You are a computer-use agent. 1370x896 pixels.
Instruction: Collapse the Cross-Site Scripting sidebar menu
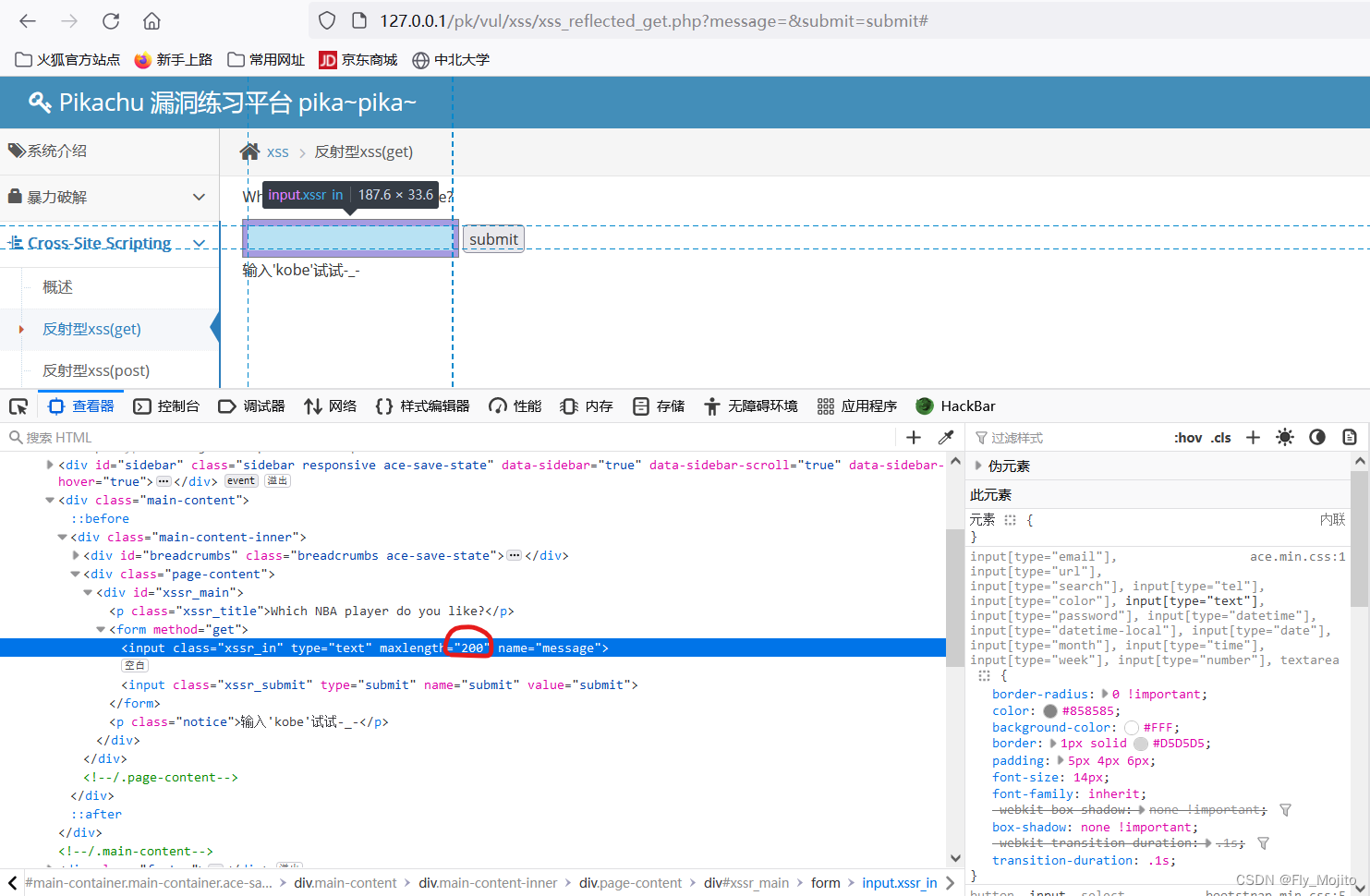[x=109, y=243]
